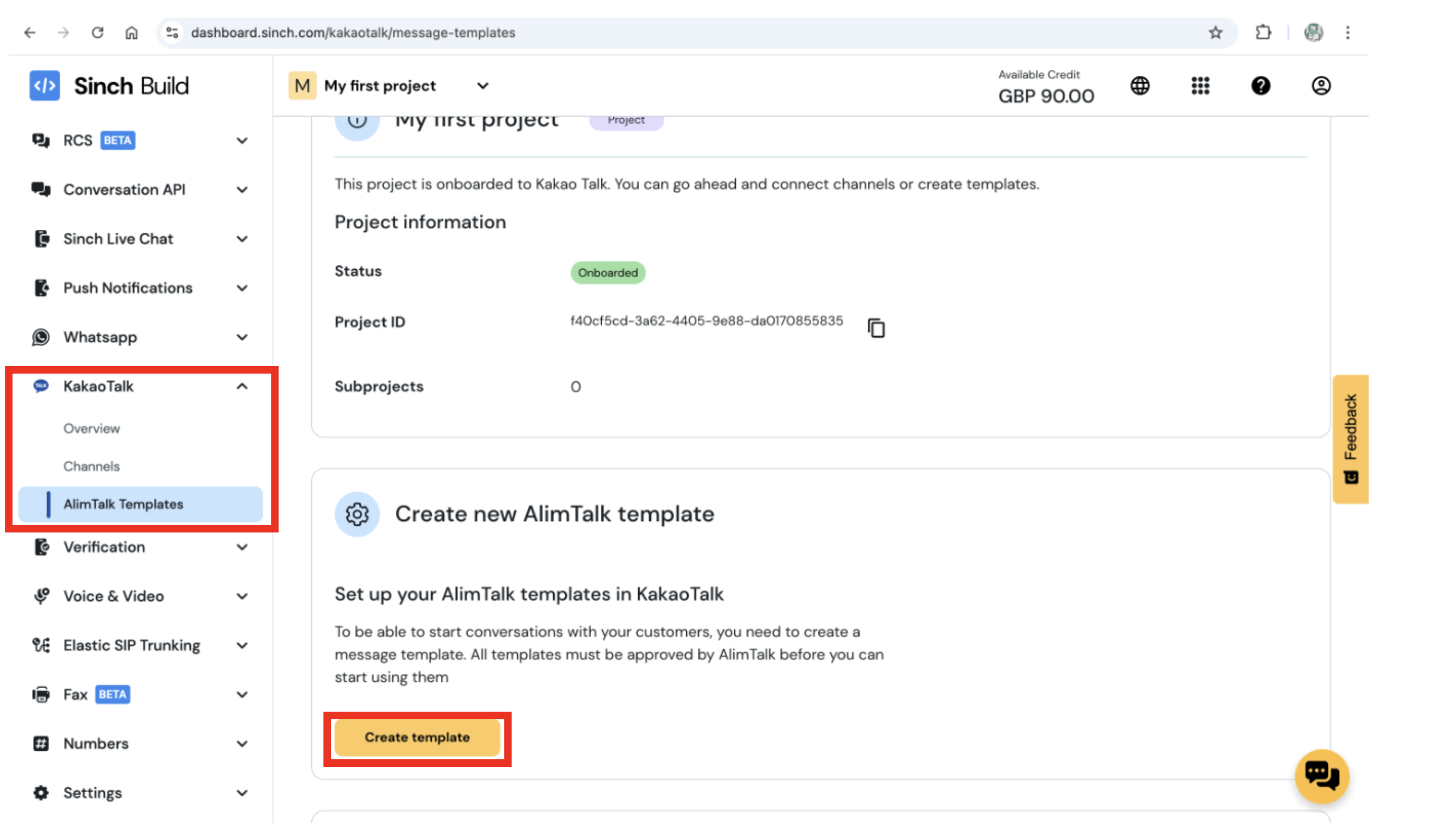The width and height of the screenshot is (1445, 840).
Task: Open the chat support bubble icon
Action: (x=1322, y=775)
